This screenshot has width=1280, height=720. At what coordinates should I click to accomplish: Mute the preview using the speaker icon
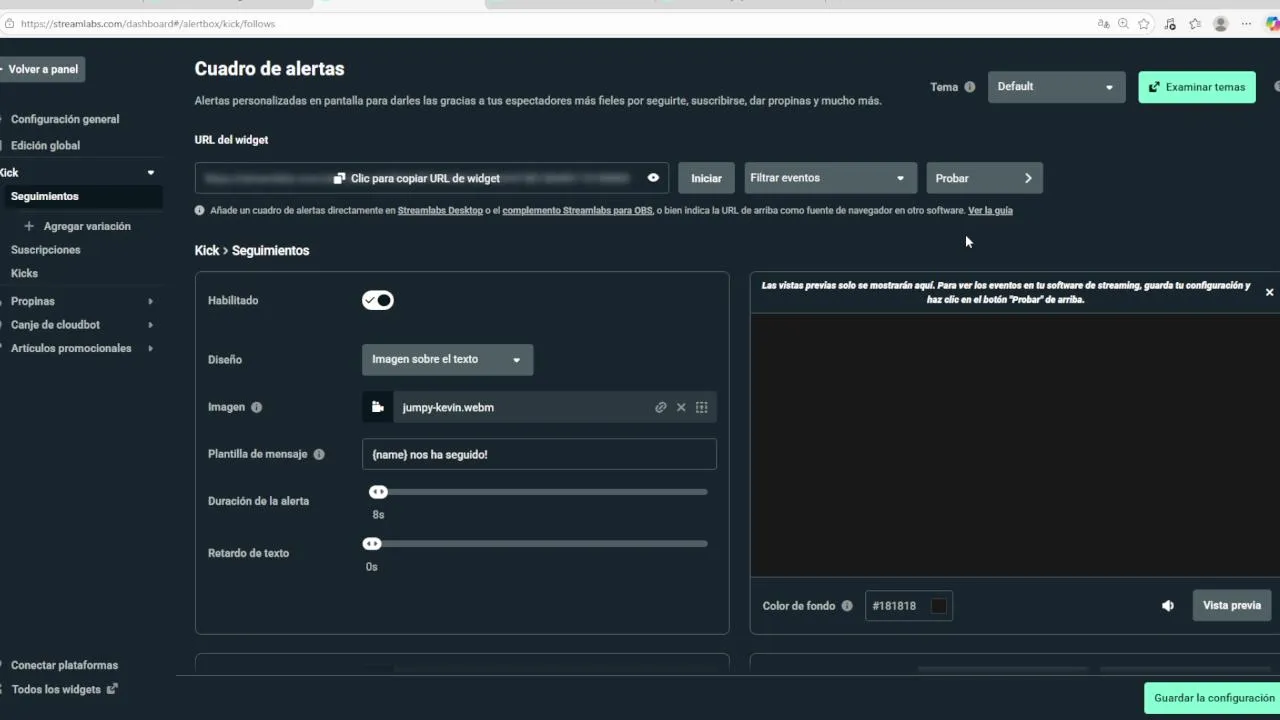click(1168, 606)
